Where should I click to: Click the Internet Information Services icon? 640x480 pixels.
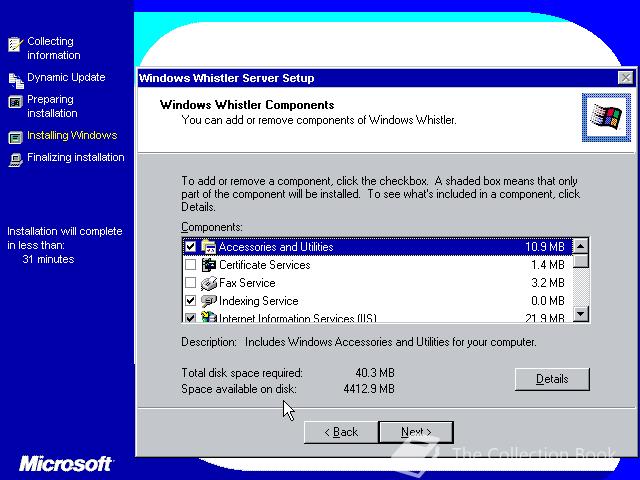click(209, 317)
